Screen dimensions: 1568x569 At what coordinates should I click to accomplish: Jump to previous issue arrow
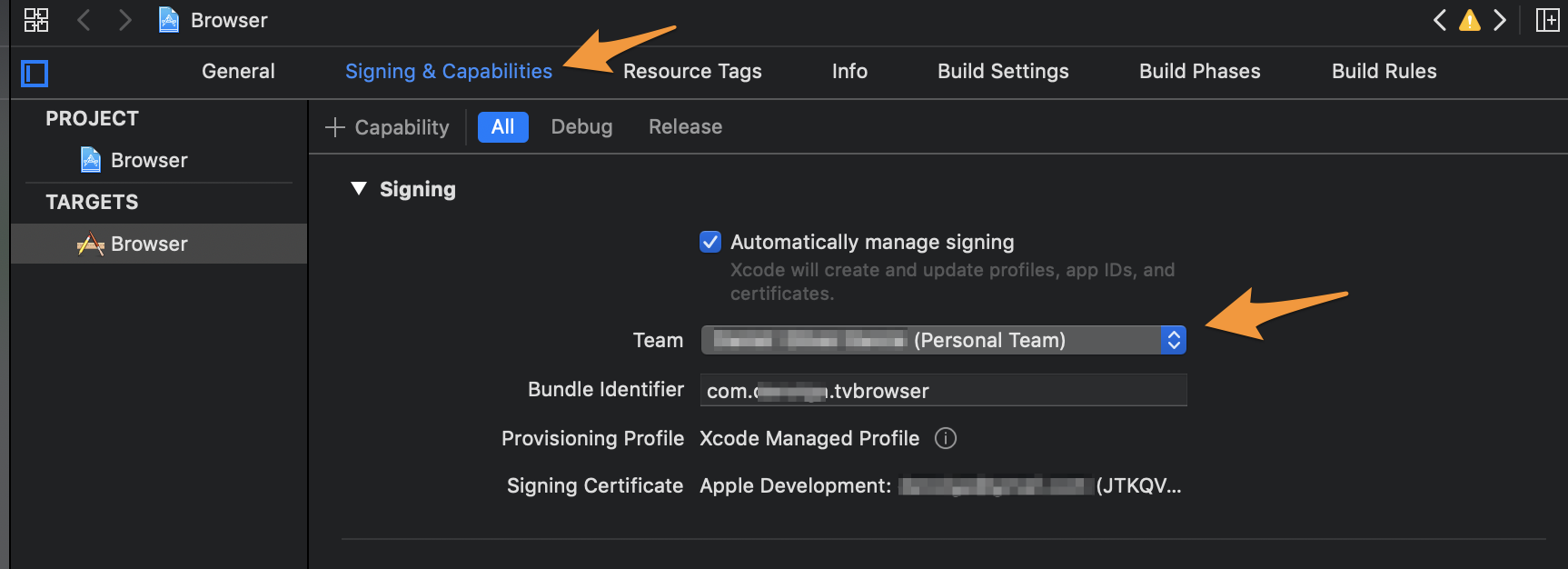(x=1440, y=20)
